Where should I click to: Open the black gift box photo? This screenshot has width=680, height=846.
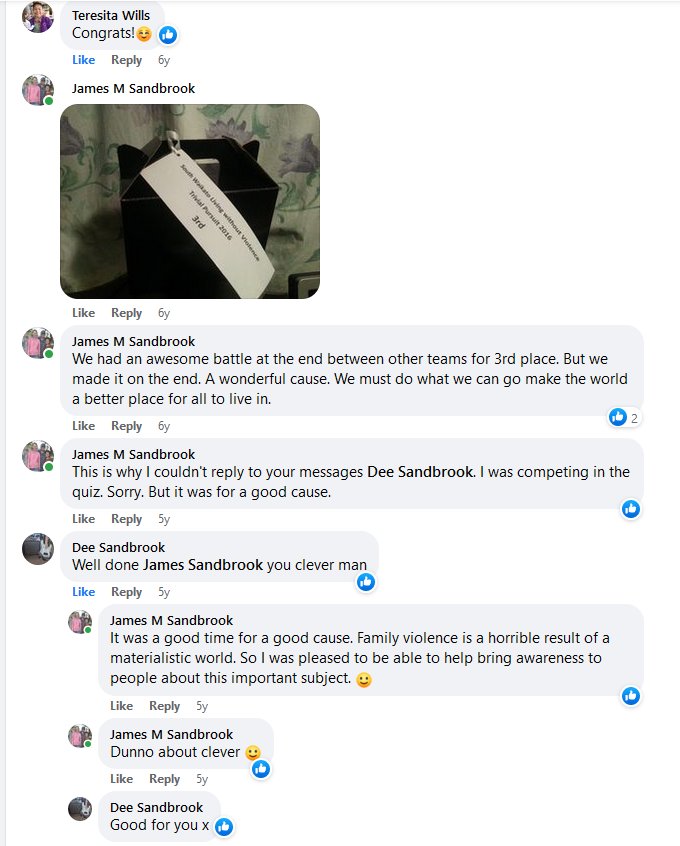pos(190,201)
